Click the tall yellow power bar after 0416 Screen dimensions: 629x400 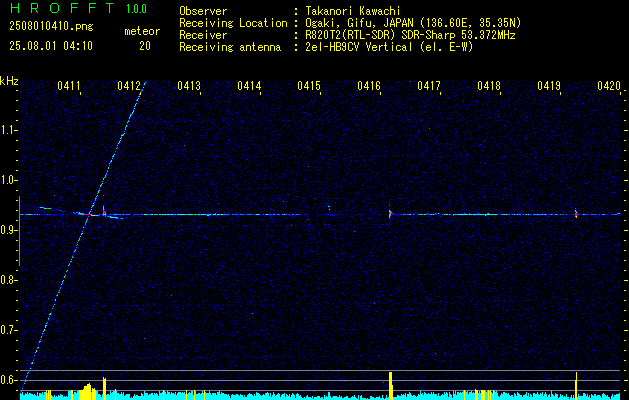(390, 385)
